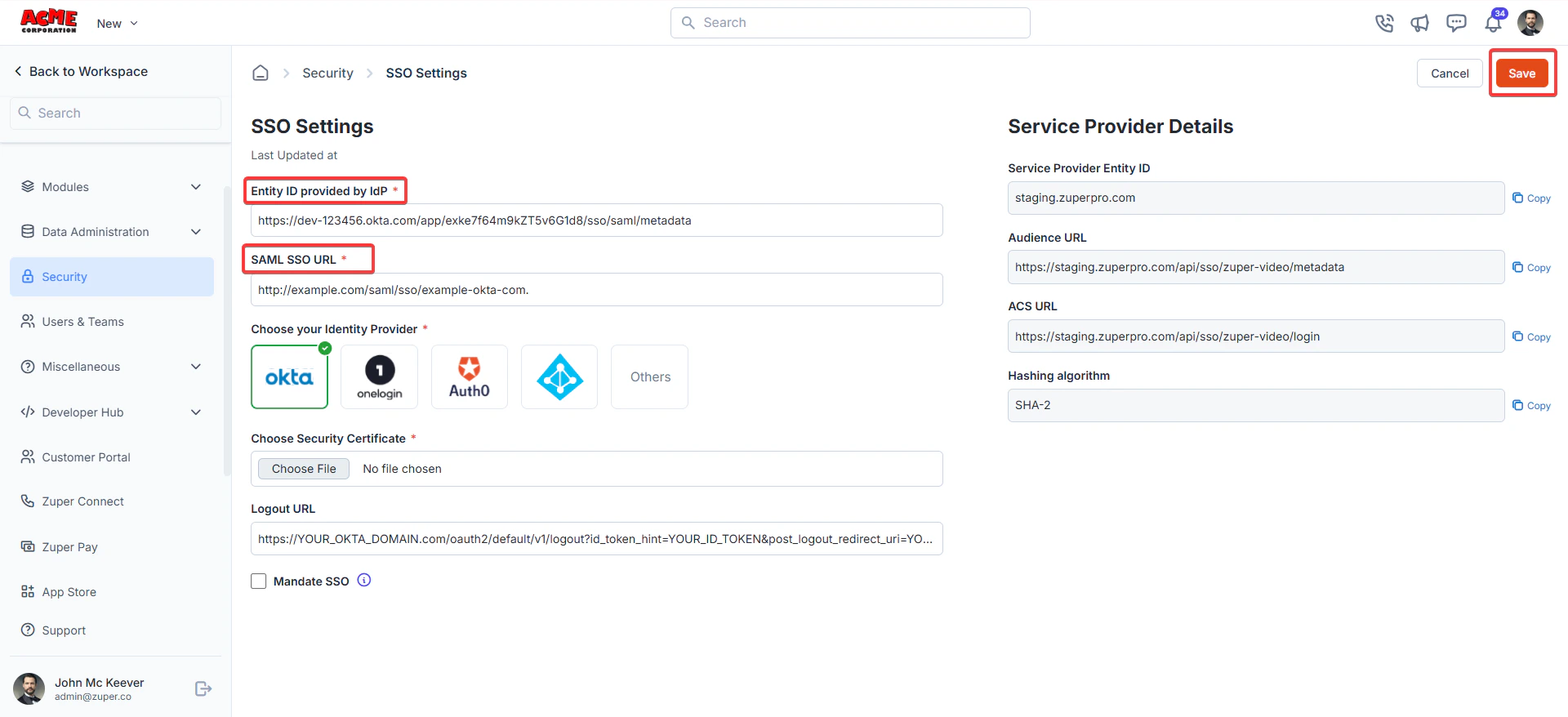
Task: Open the phone call icon in header
Action: click(1384, 23)
